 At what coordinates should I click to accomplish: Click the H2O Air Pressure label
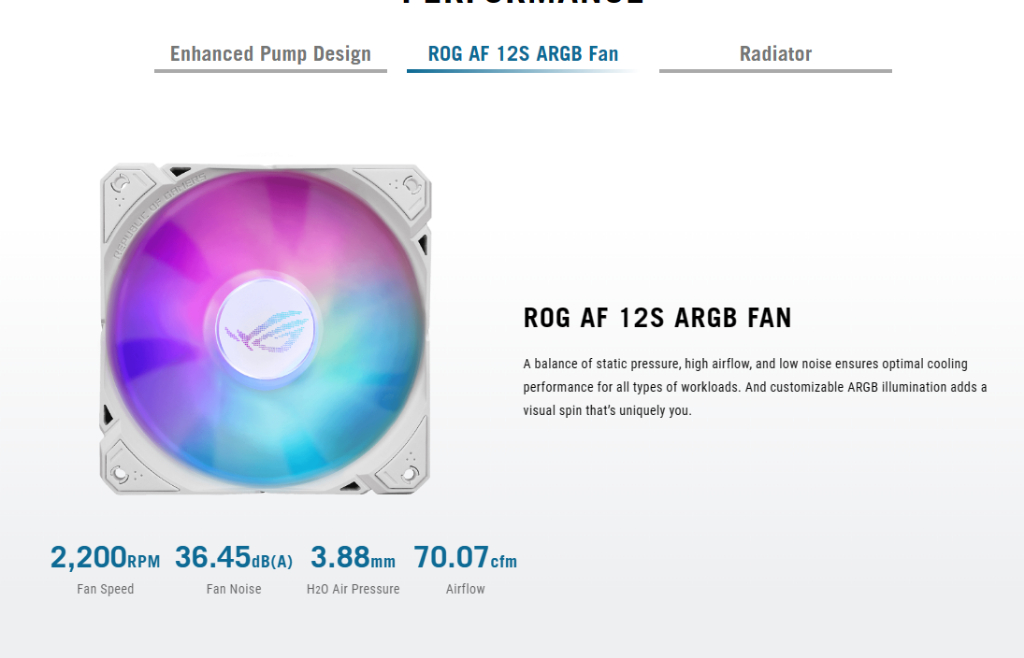pos(353,589)
